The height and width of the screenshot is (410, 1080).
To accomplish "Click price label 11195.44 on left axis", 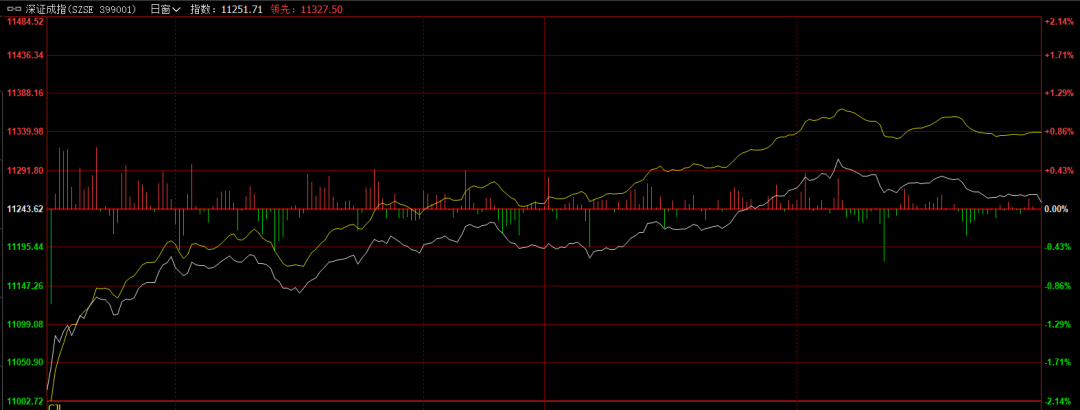I will click(x=25, y=246).
